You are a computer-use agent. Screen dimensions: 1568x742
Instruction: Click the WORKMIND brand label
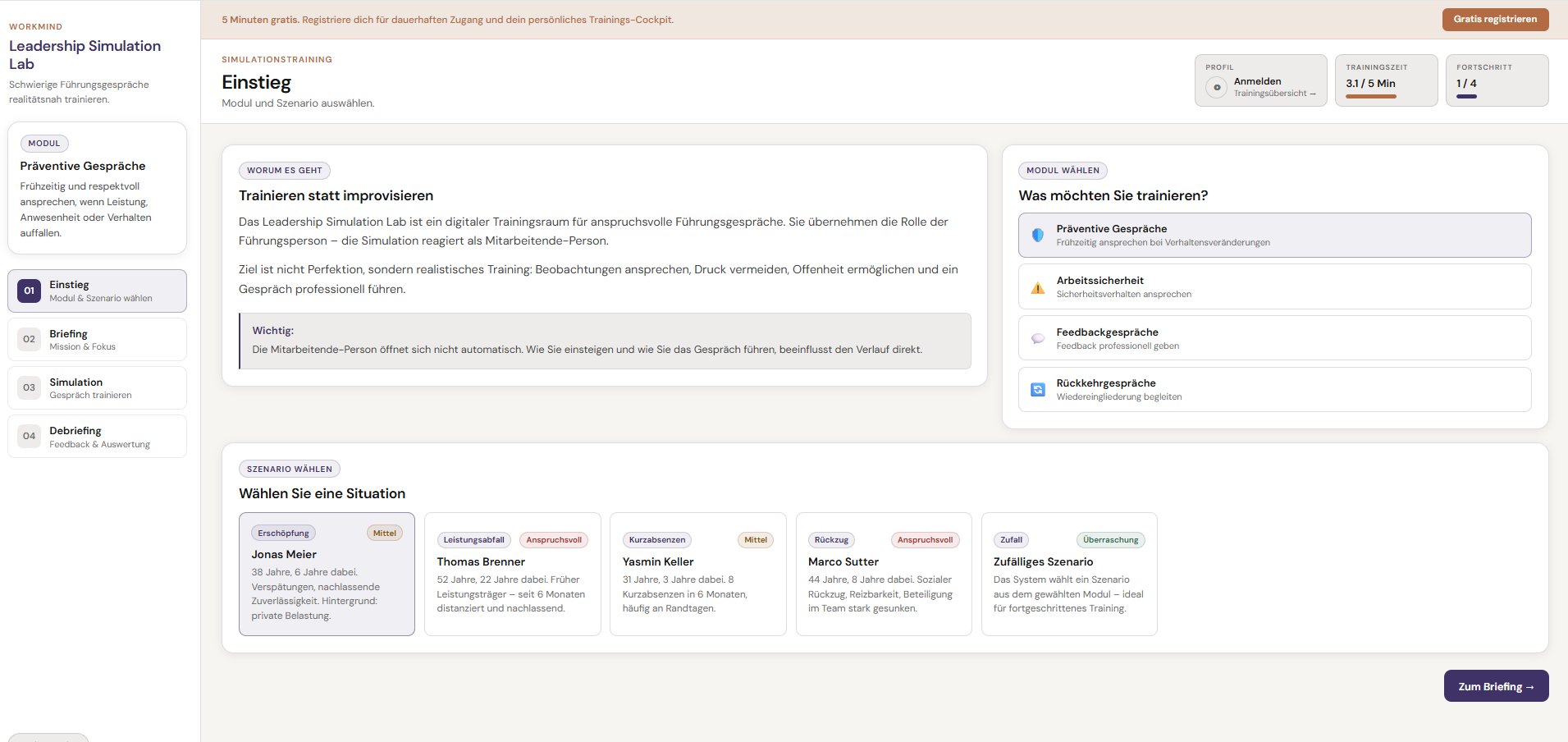pos(35,26)
